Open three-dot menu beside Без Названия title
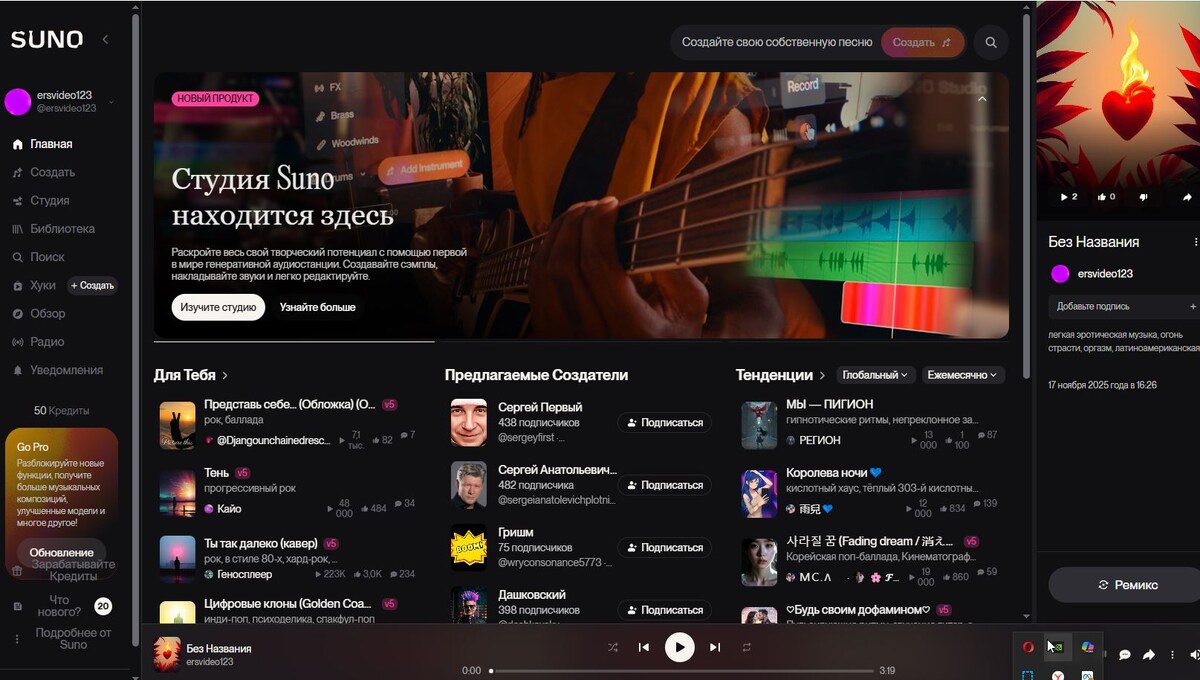 [x=1196, y=242]
